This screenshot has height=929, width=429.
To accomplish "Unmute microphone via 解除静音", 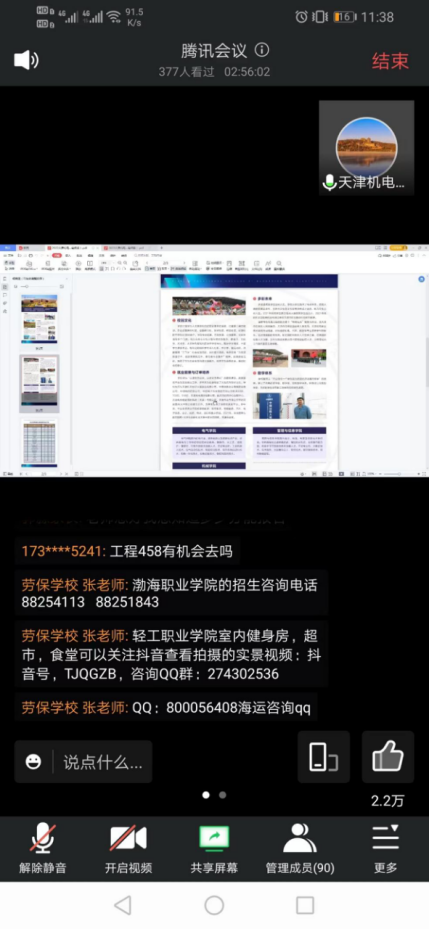I will 43,848.
